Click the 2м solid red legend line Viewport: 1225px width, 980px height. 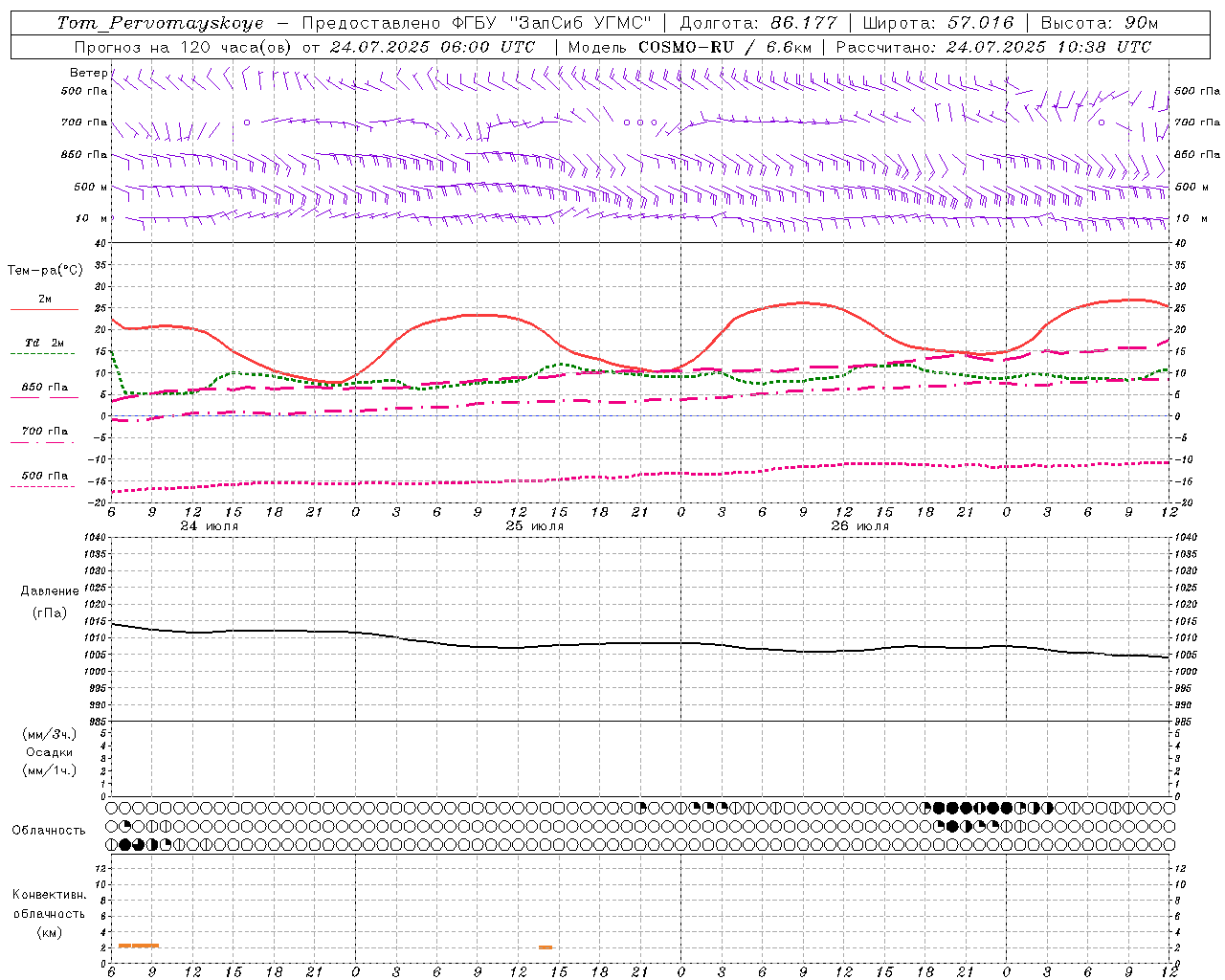point(44,310)
